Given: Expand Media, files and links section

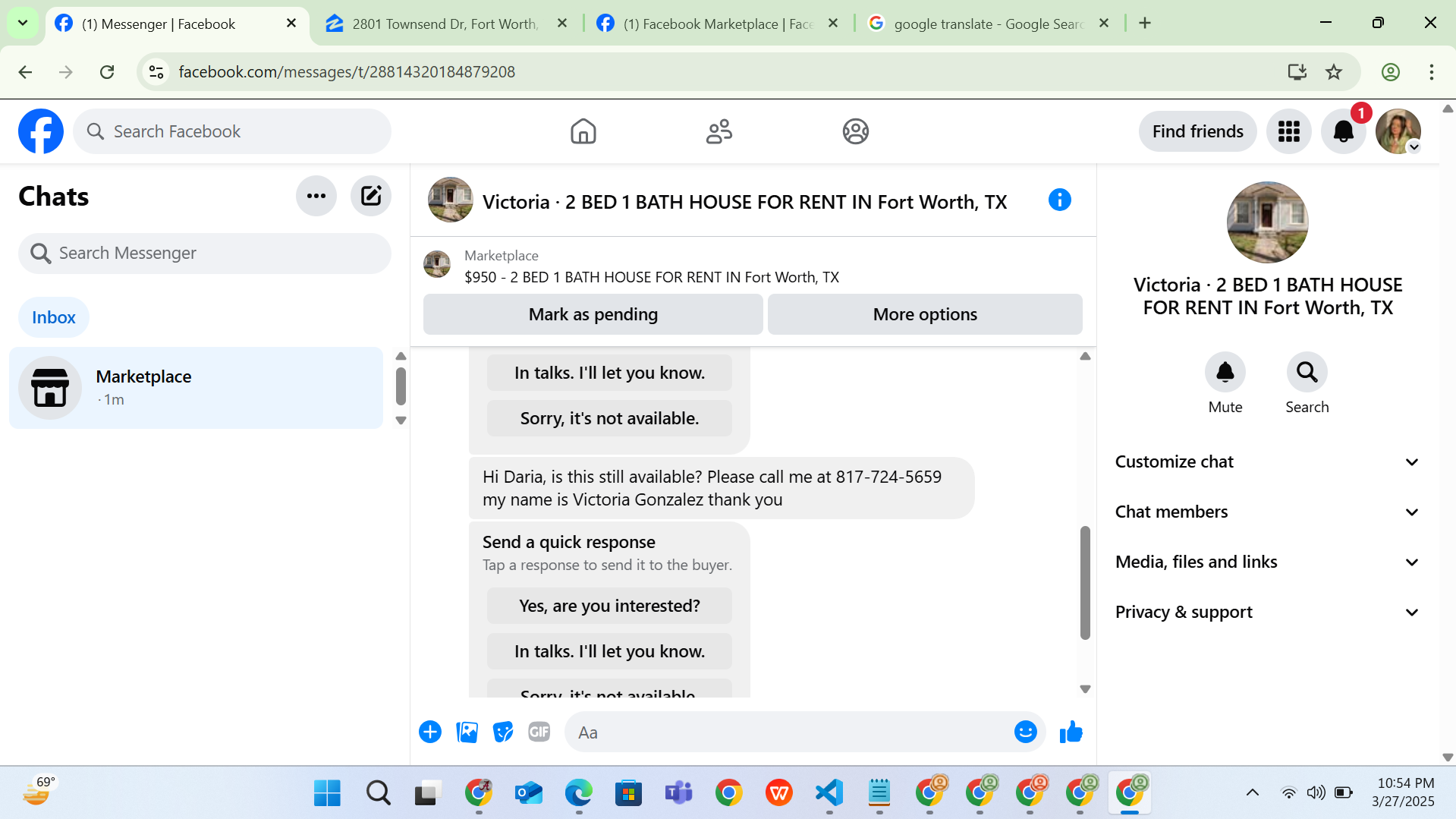Looking at the screenshot, I should click(x=1266, y=562).
